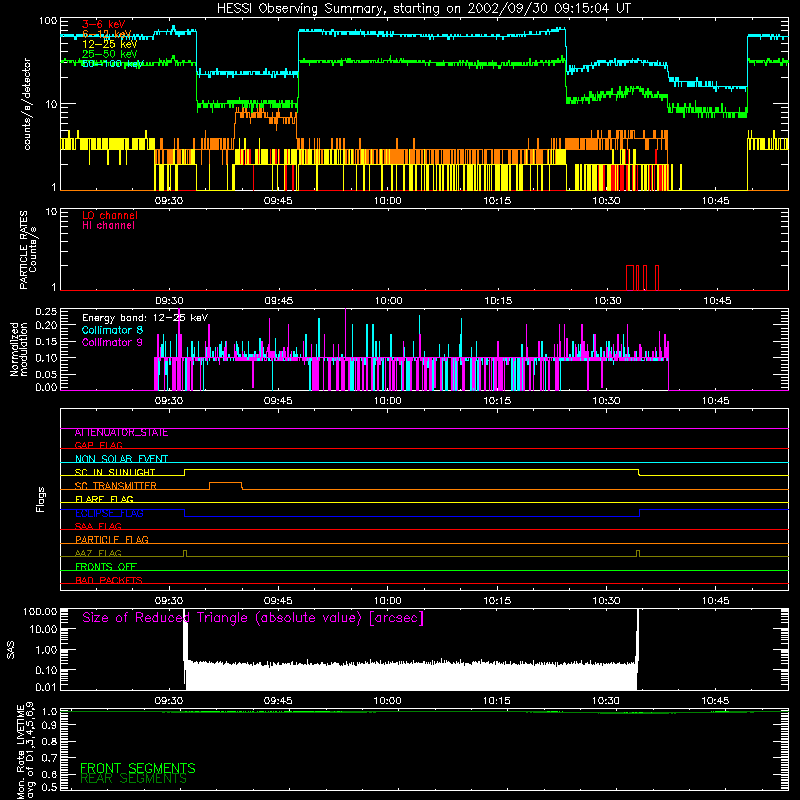Select the PARTICLE_FLAG label
800x800 pixels.
coord(112,540)
